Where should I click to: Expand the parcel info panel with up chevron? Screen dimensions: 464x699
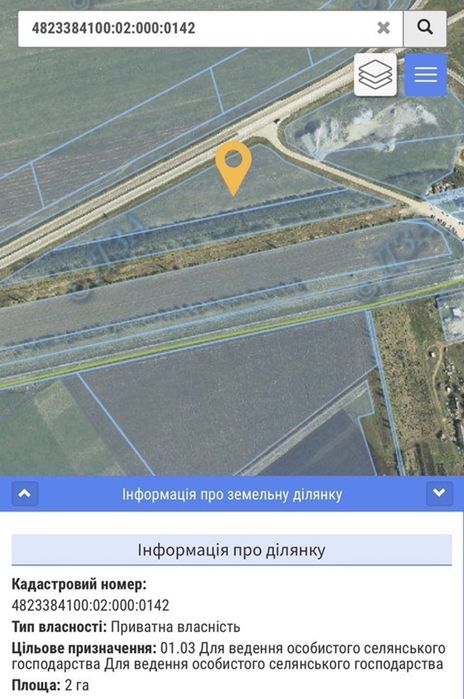tap(25, 493)
